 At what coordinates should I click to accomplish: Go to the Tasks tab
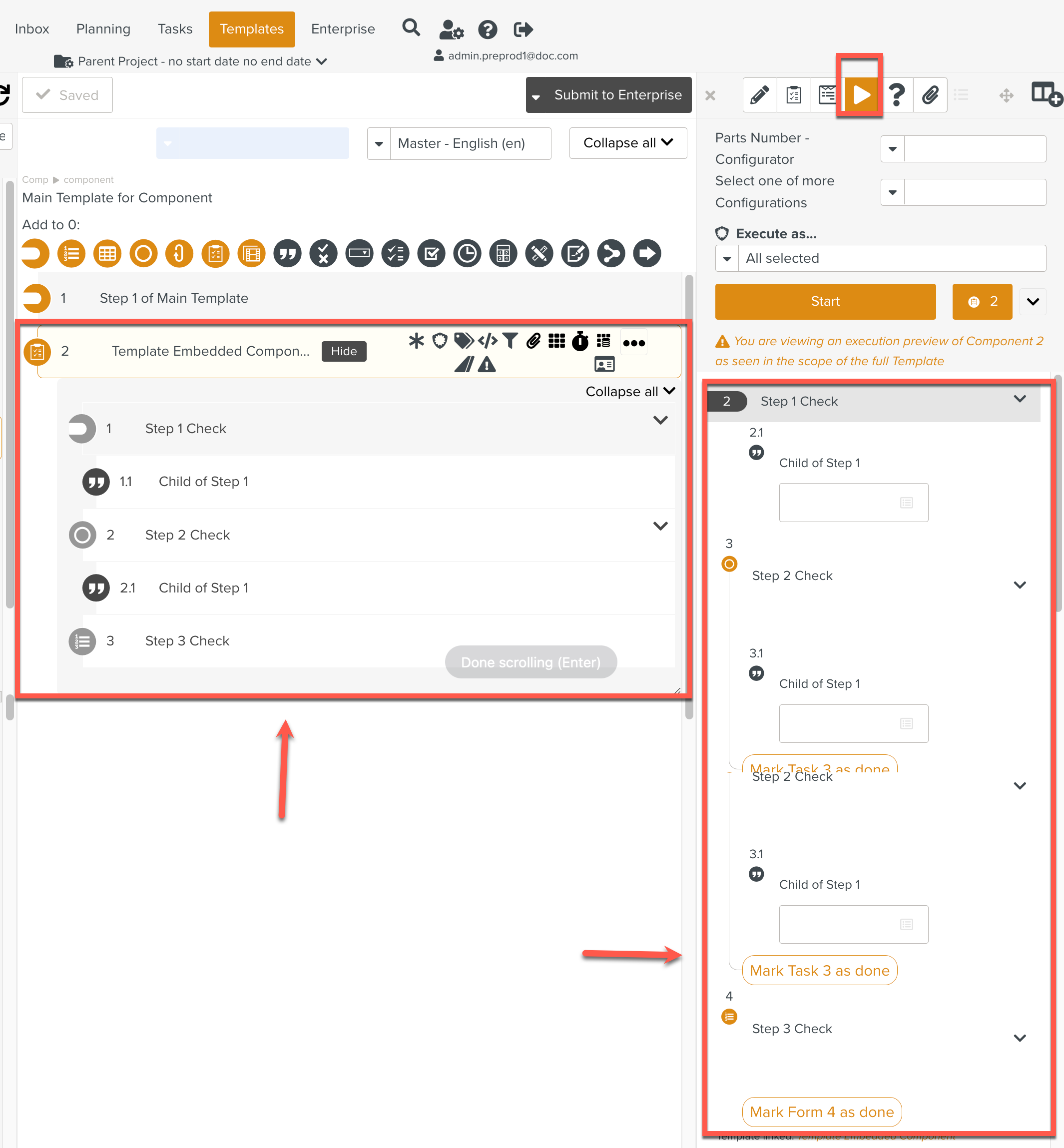[175, 29]
